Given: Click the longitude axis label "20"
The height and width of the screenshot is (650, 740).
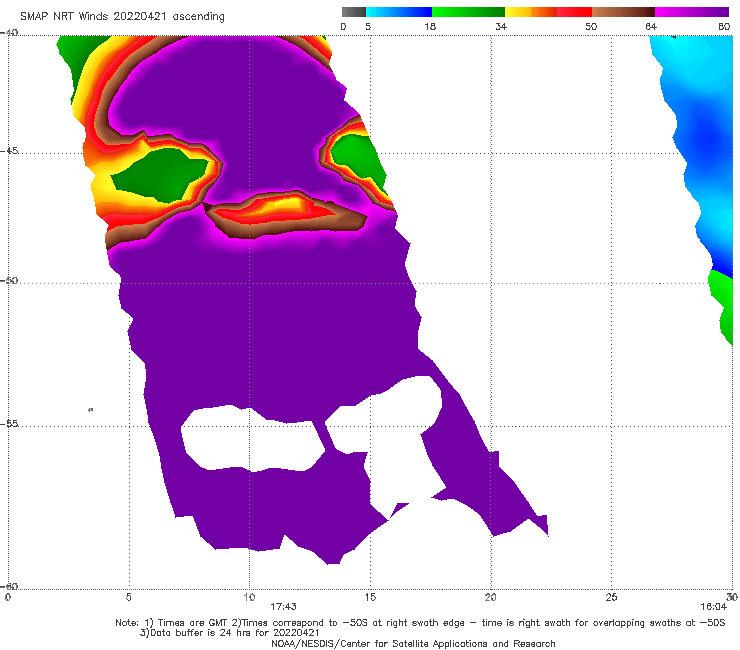Looking at the screenshot, I should click(491, 597).
